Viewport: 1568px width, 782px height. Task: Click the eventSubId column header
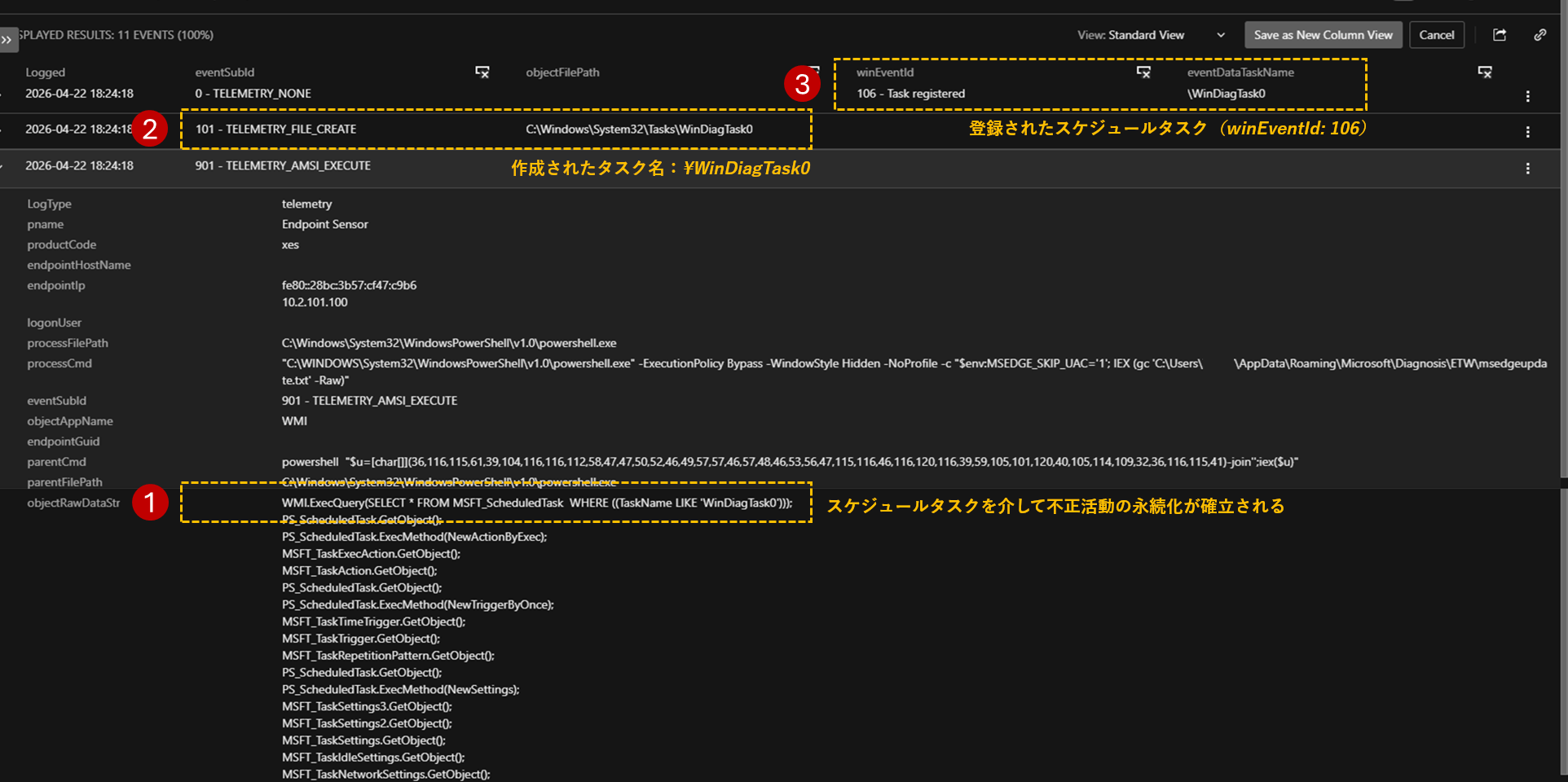[225, 72]
